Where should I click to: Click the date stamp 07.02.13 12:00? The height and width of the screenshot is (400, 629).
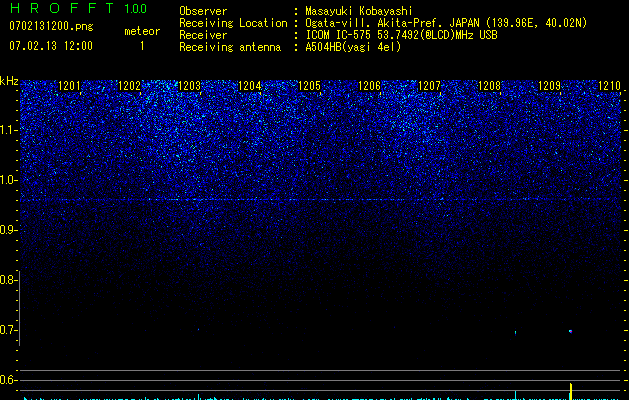(x=51, y=46)
